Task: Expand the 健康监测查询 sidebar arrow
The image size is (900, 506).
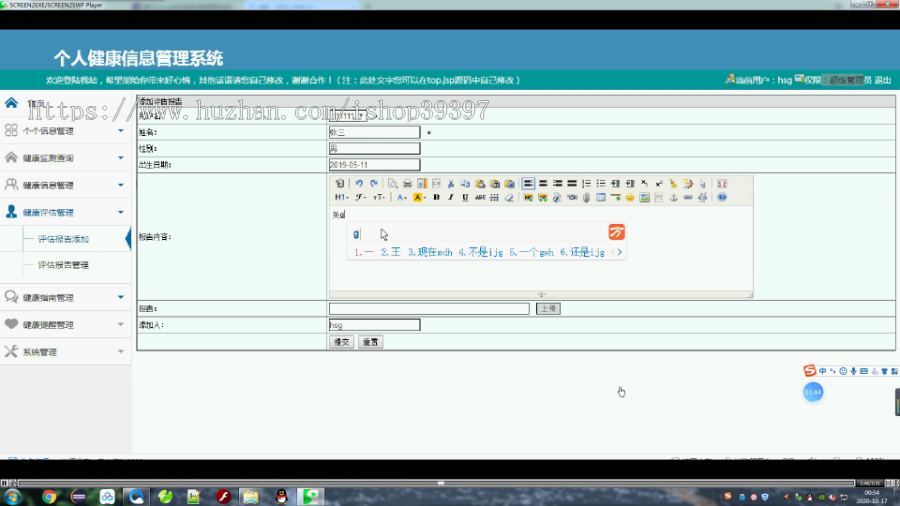Action: coord(121,158)
